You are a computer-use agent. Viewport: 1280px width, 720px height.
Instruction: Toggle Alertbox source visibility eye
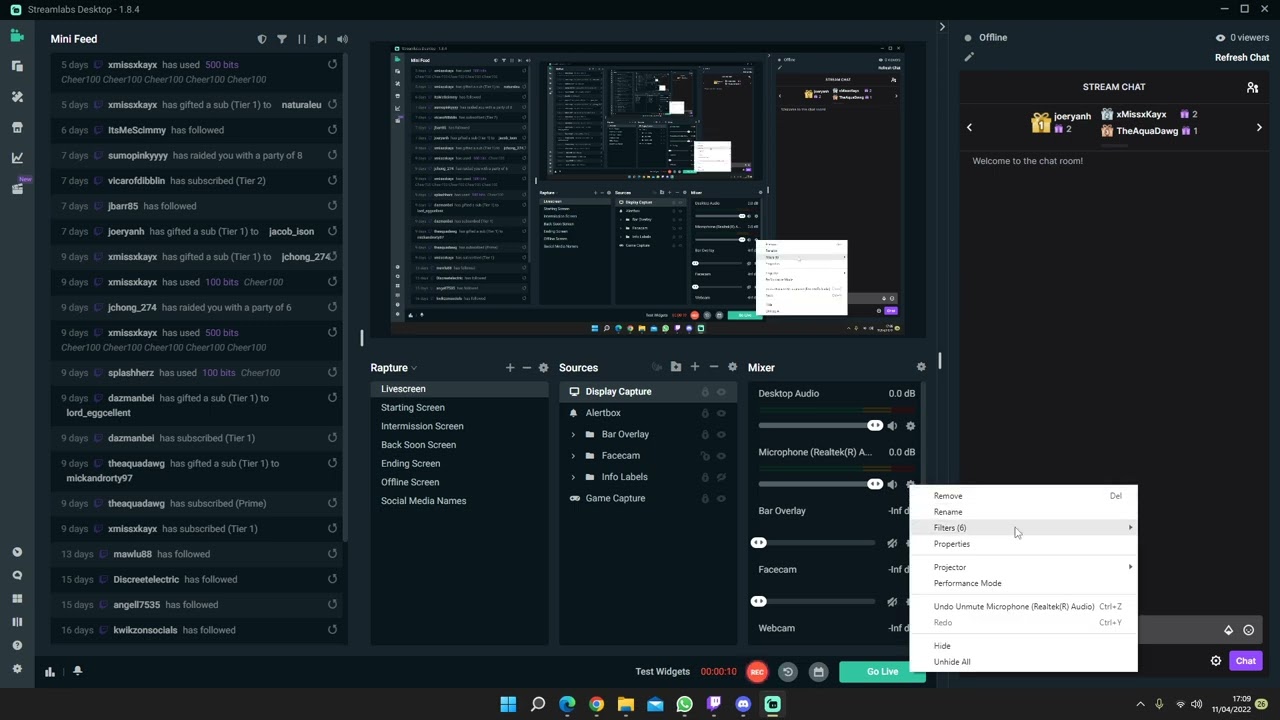(x=721, y=413)
